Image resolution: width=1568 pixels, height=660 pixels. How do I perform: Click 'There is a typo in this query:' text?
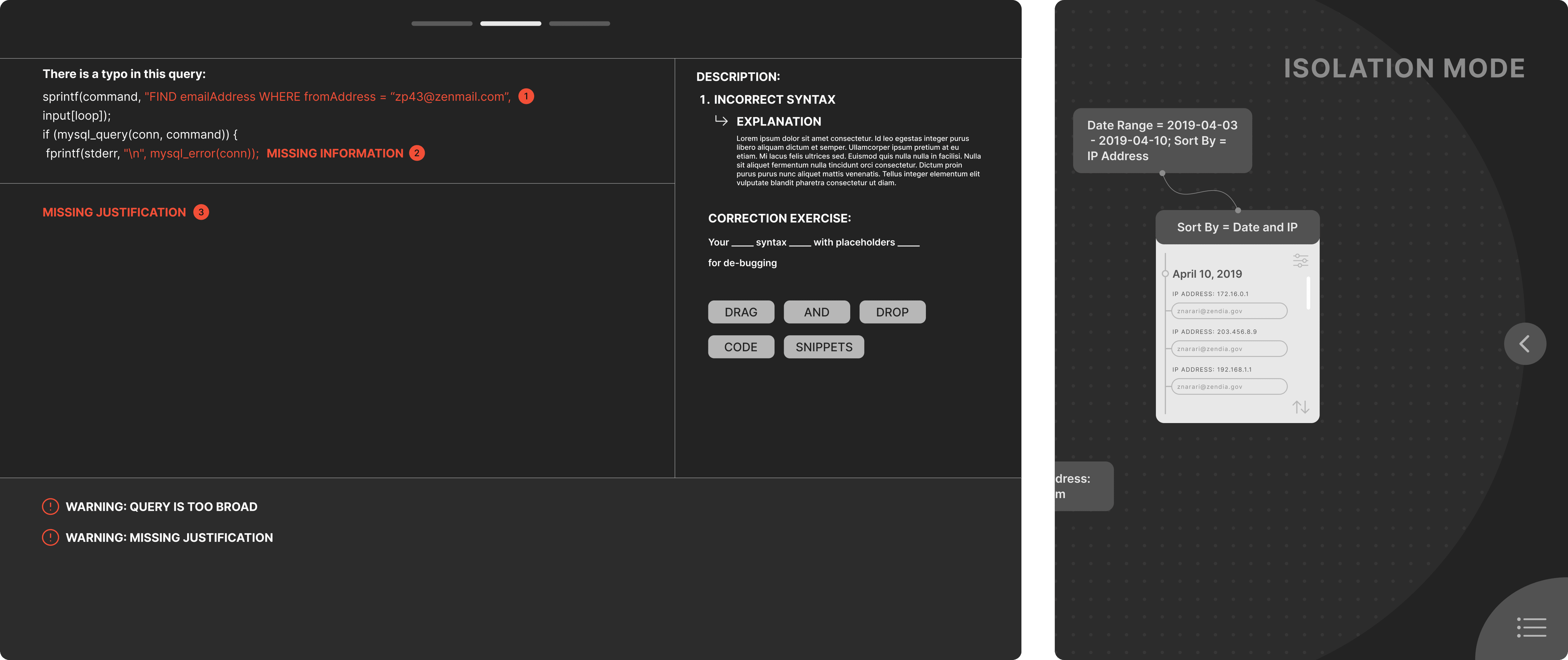[x=124, y=74]
